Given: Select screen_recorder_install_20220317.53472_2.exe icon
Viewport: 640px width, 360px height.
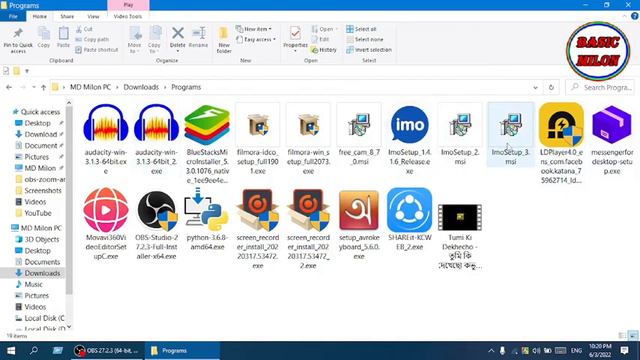Looking at the screenshot, I should [308, 210].
